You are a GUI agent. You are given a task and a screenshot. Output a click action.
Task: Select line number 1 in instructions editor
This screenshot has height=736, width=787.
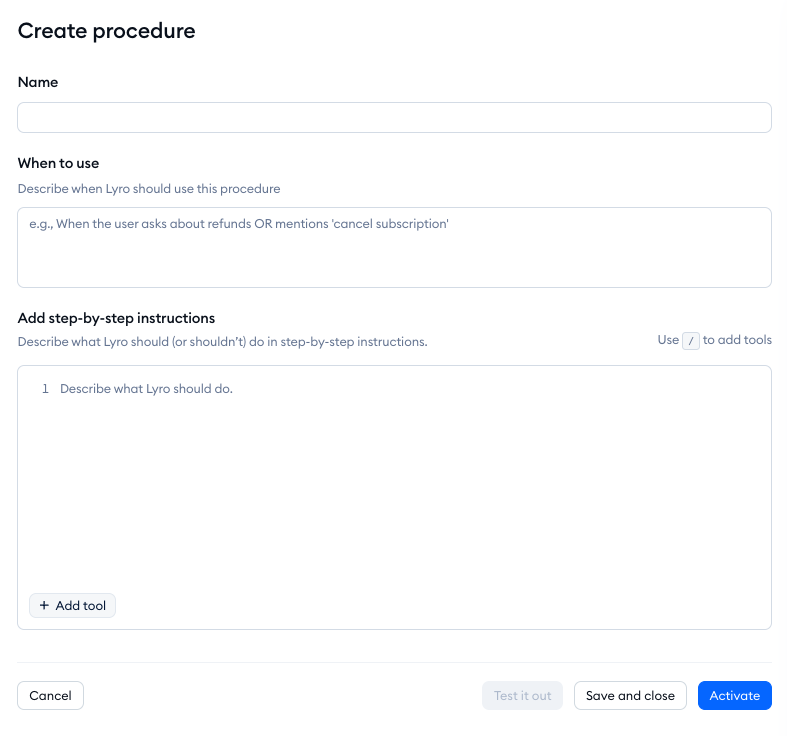click(x=45, y=389)
